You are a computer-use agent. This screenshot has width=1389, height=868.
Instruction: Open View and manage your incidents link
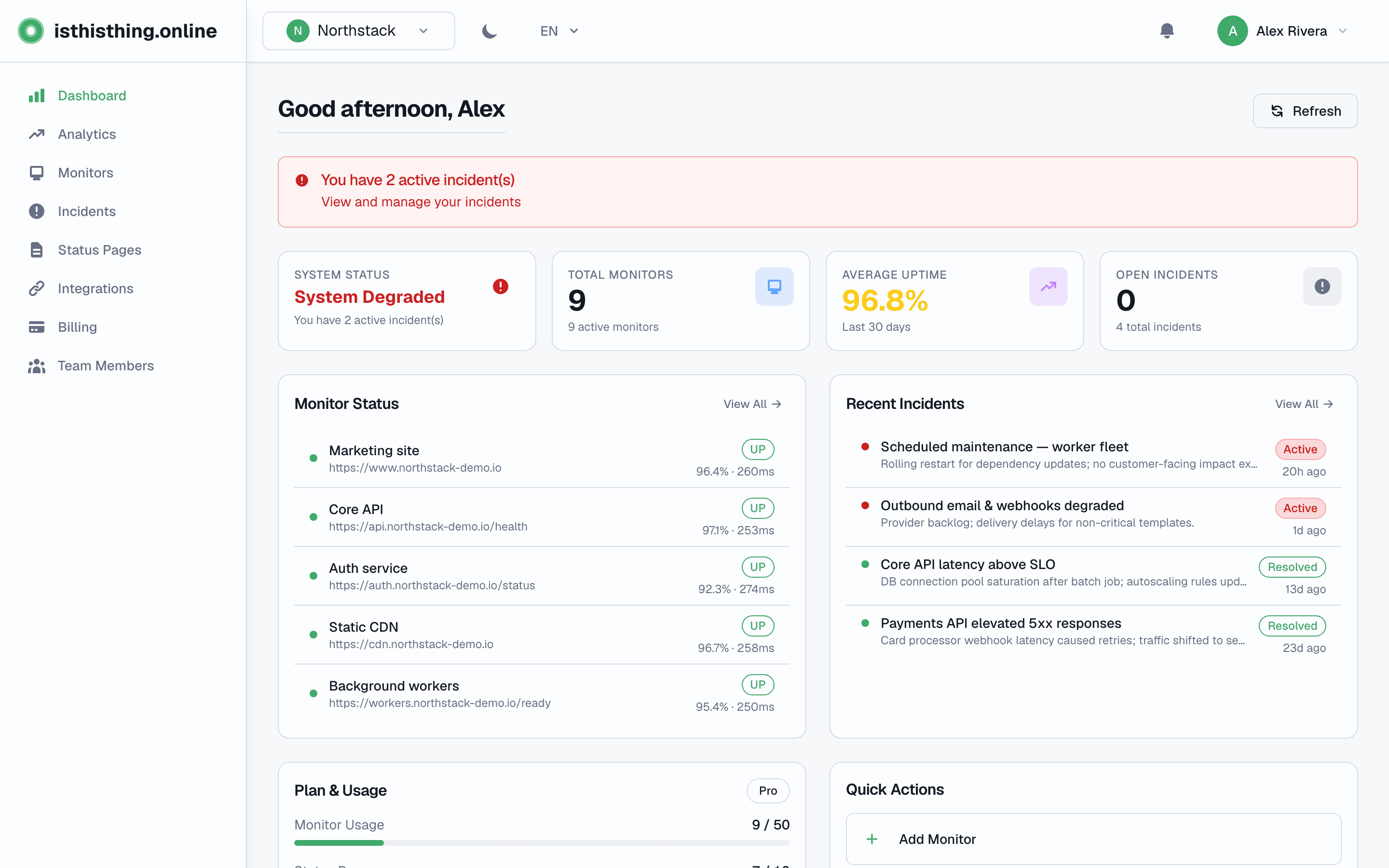[x=421, y=202]
